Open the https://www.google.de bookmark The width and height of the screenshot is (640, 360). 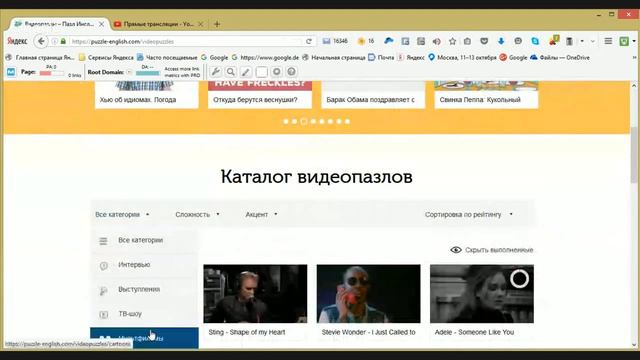coord(265,58)
